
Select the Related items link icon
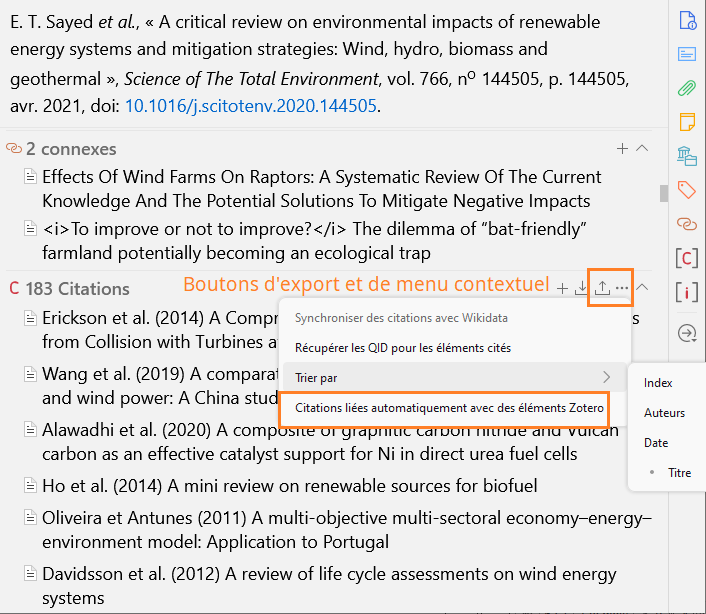pos(687,223)
